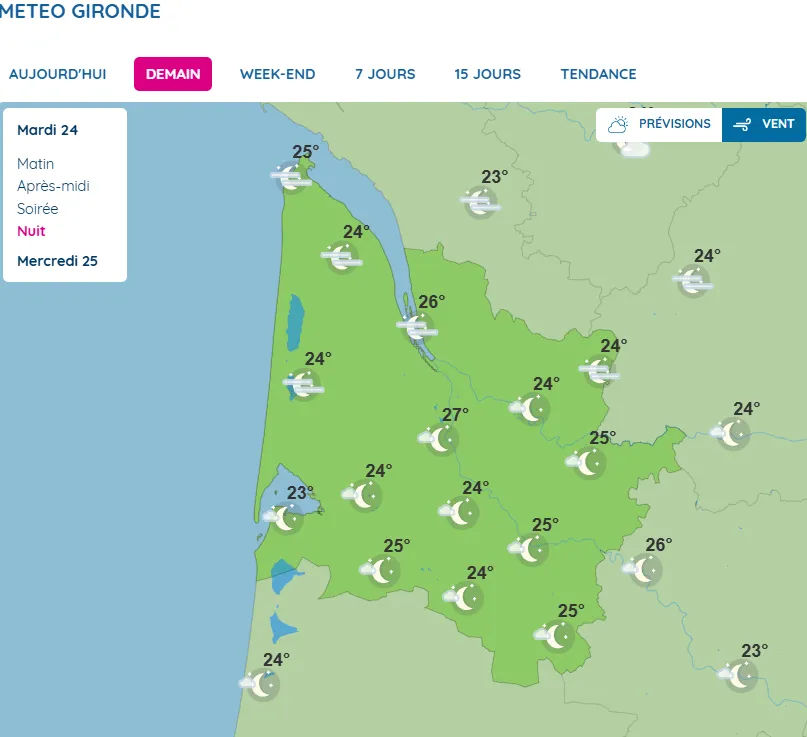This screenshot has width=807, height=737.
Task: Click the sun-cloud icon in Prévisions button
Action: click(618, 125)
